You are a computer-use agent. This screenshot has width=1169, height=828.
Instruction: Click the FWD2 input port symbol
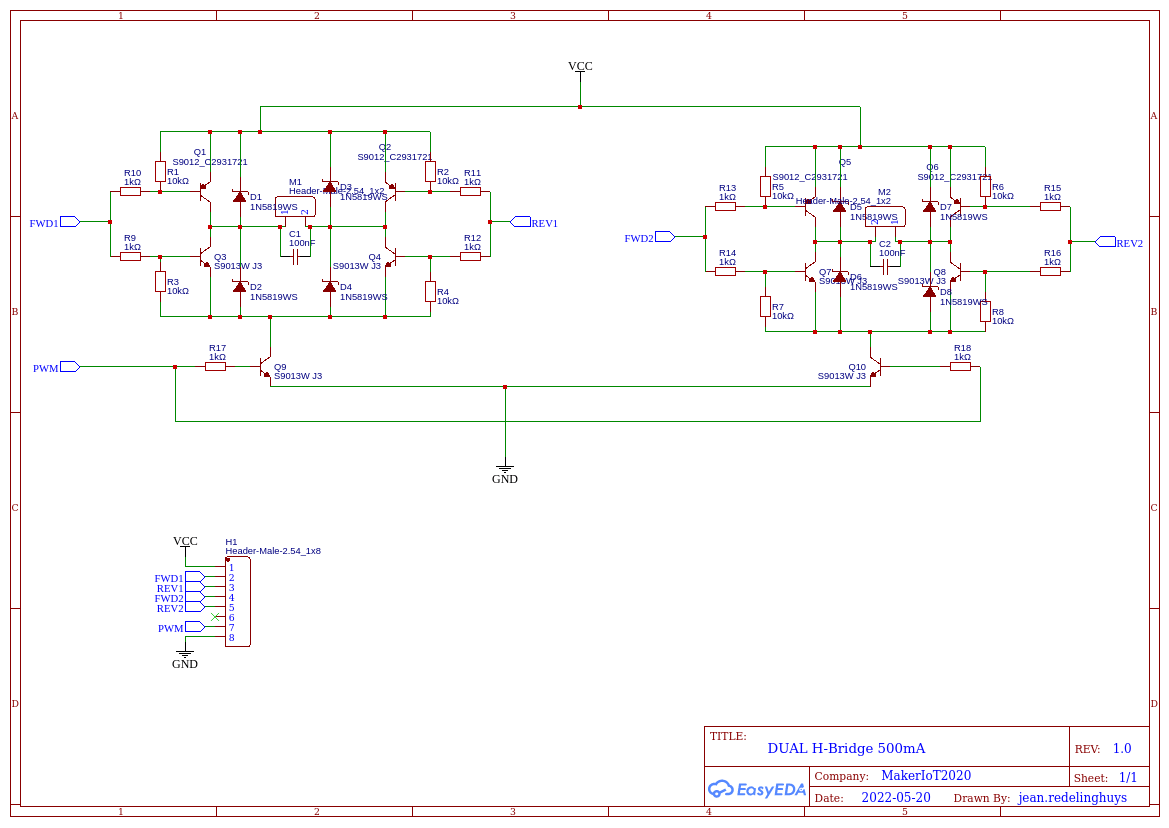[665, 237]
